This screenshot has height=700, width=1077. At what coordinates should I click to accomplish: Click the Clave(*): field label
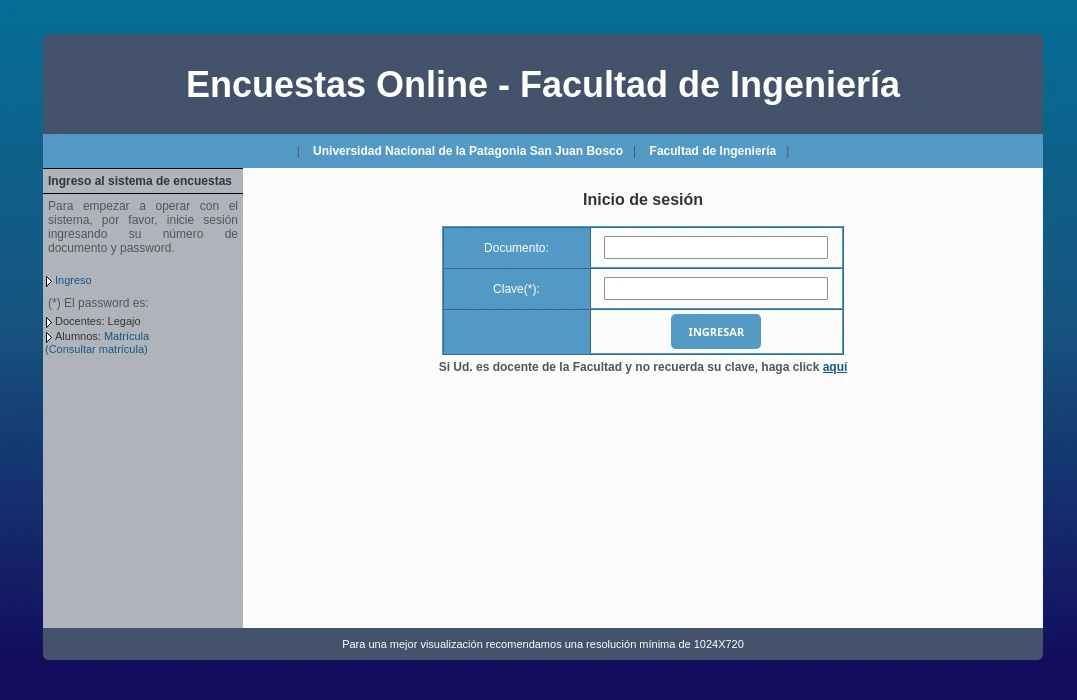(516, 289)
